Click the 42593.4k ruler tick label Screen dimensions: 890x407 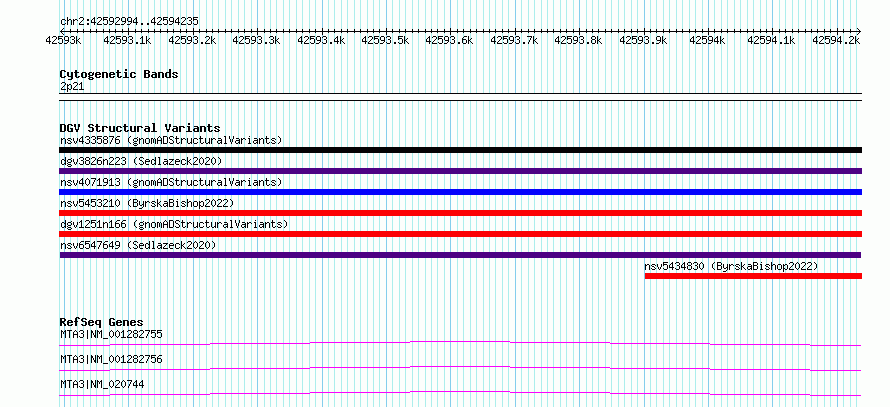(x=321, y=40)
